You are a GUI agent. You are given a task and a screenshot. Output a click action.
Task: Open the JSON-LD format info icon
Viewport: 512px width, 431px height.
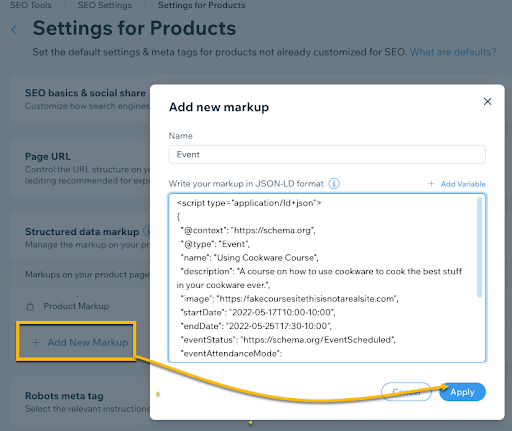pyautogui.click(x=334, y=184)
